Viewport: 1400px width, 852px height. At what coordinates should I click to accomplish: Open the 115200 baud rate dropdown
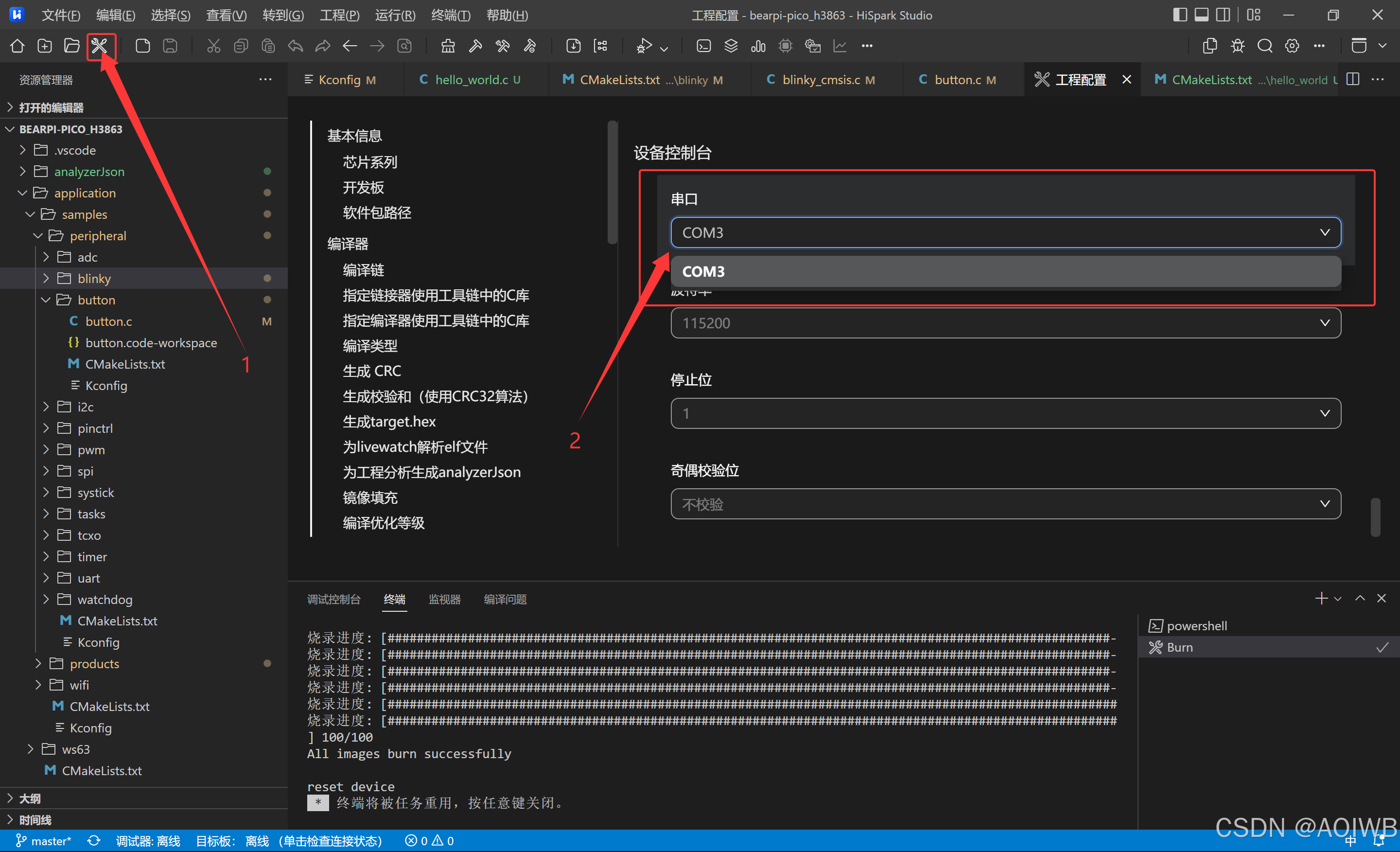click(x=1005, y=323)
